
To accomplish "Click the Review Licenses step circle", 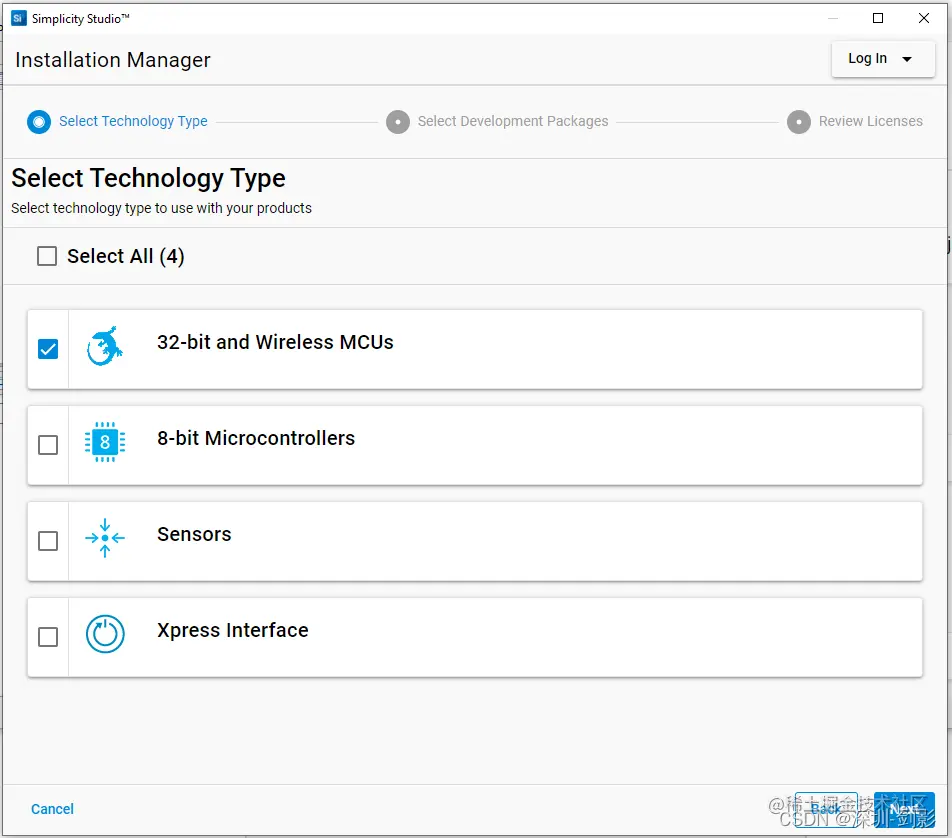I will tap(799, 122).
